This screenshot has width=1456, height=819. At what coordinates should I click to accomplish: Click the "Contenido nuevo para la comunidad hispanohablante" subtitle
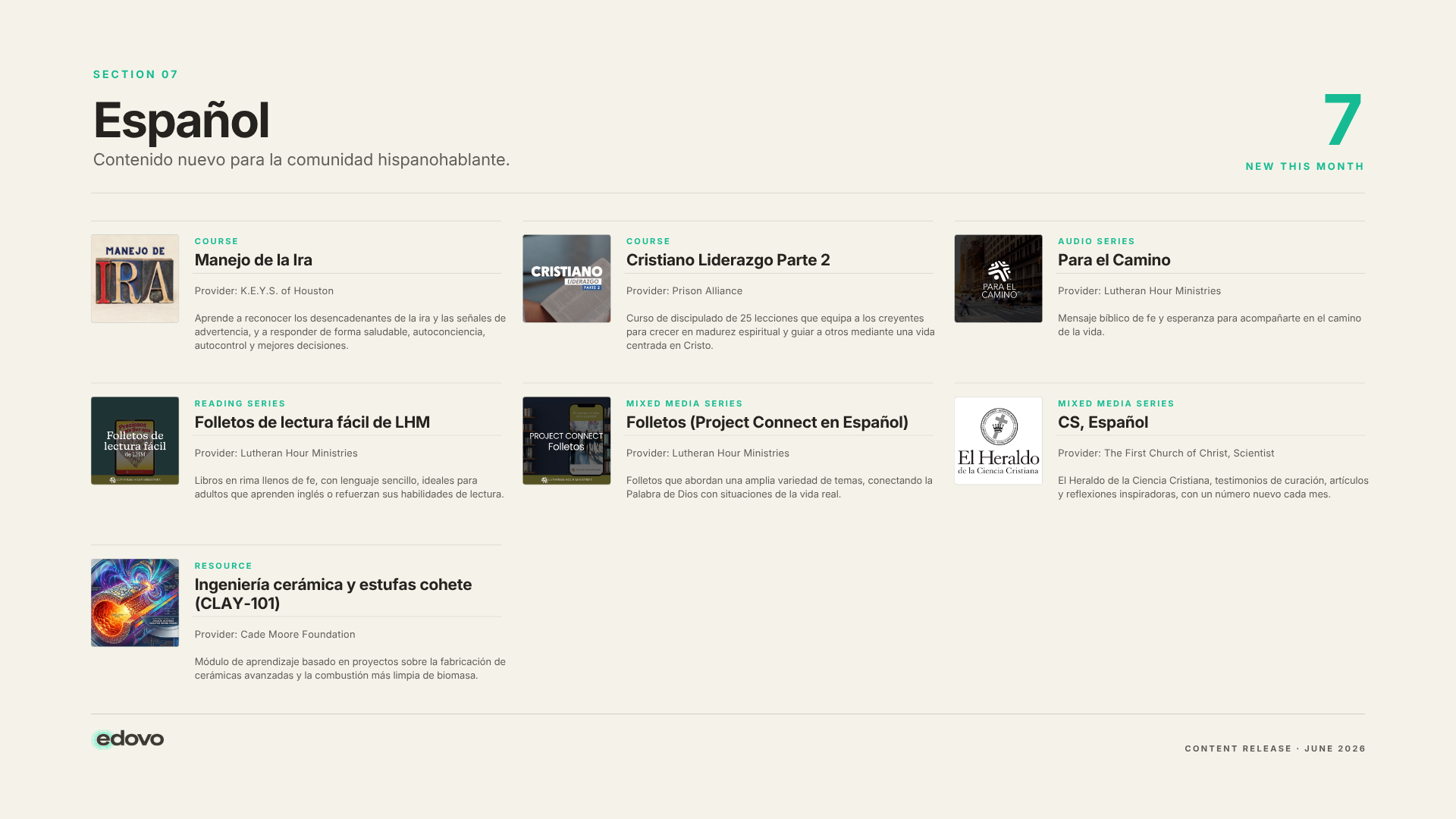click(x=301, y=160)
